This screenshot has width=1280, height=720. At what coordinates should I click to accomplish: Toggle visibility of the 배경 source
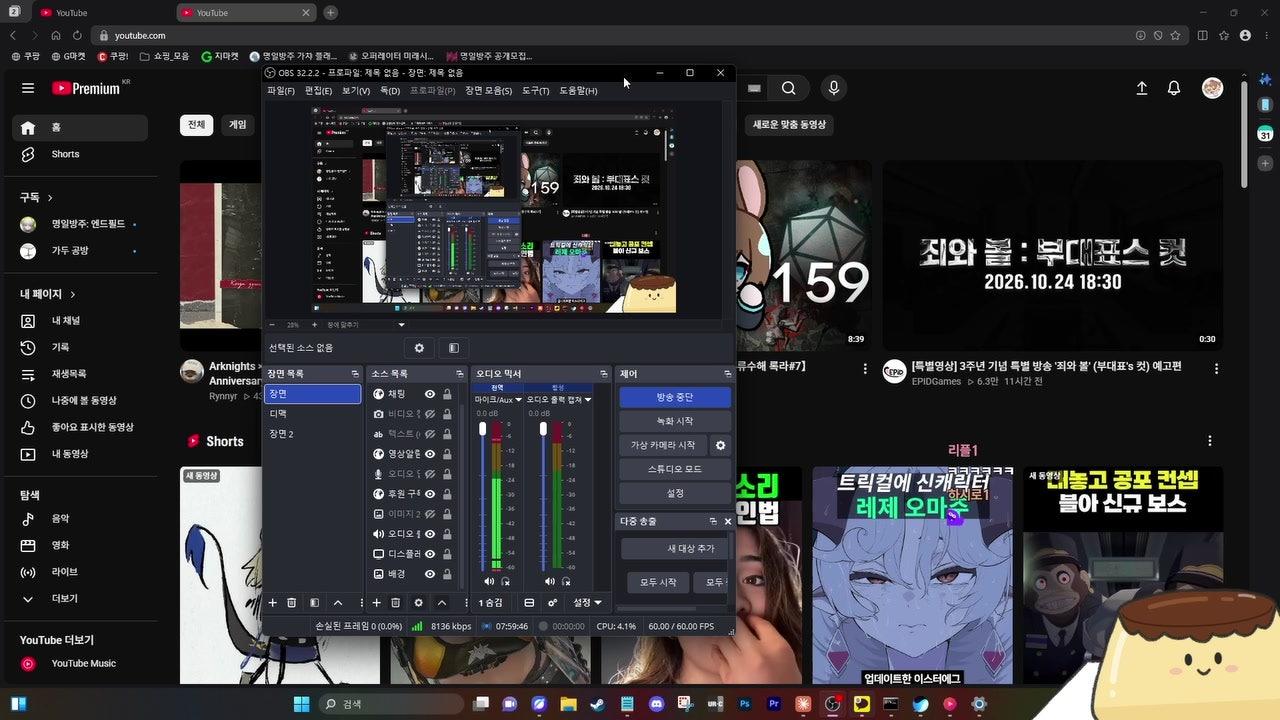430,574
